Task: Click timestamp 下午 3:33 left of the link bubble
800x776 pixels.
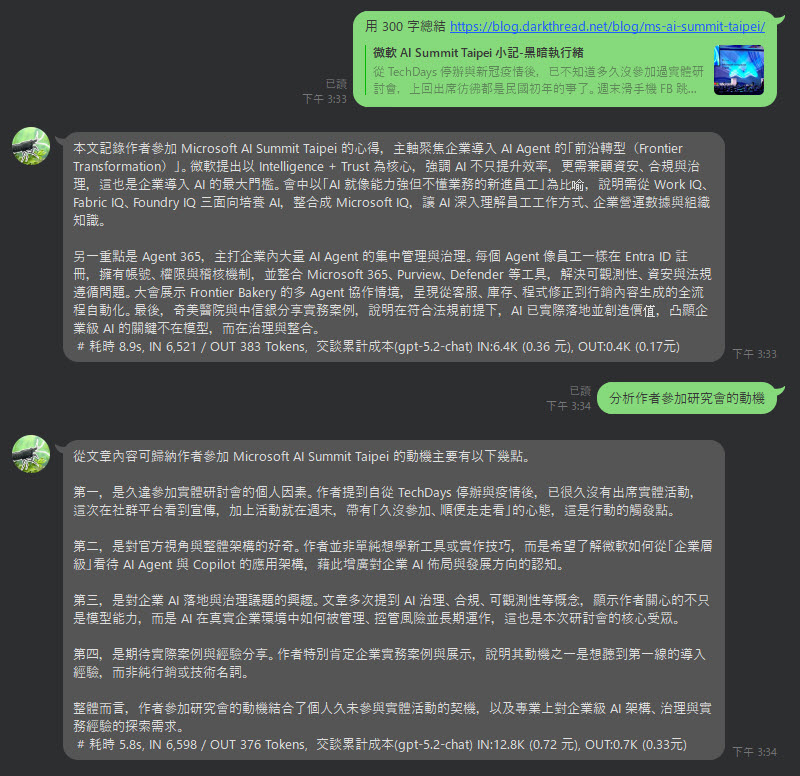Action: point(324,99)
